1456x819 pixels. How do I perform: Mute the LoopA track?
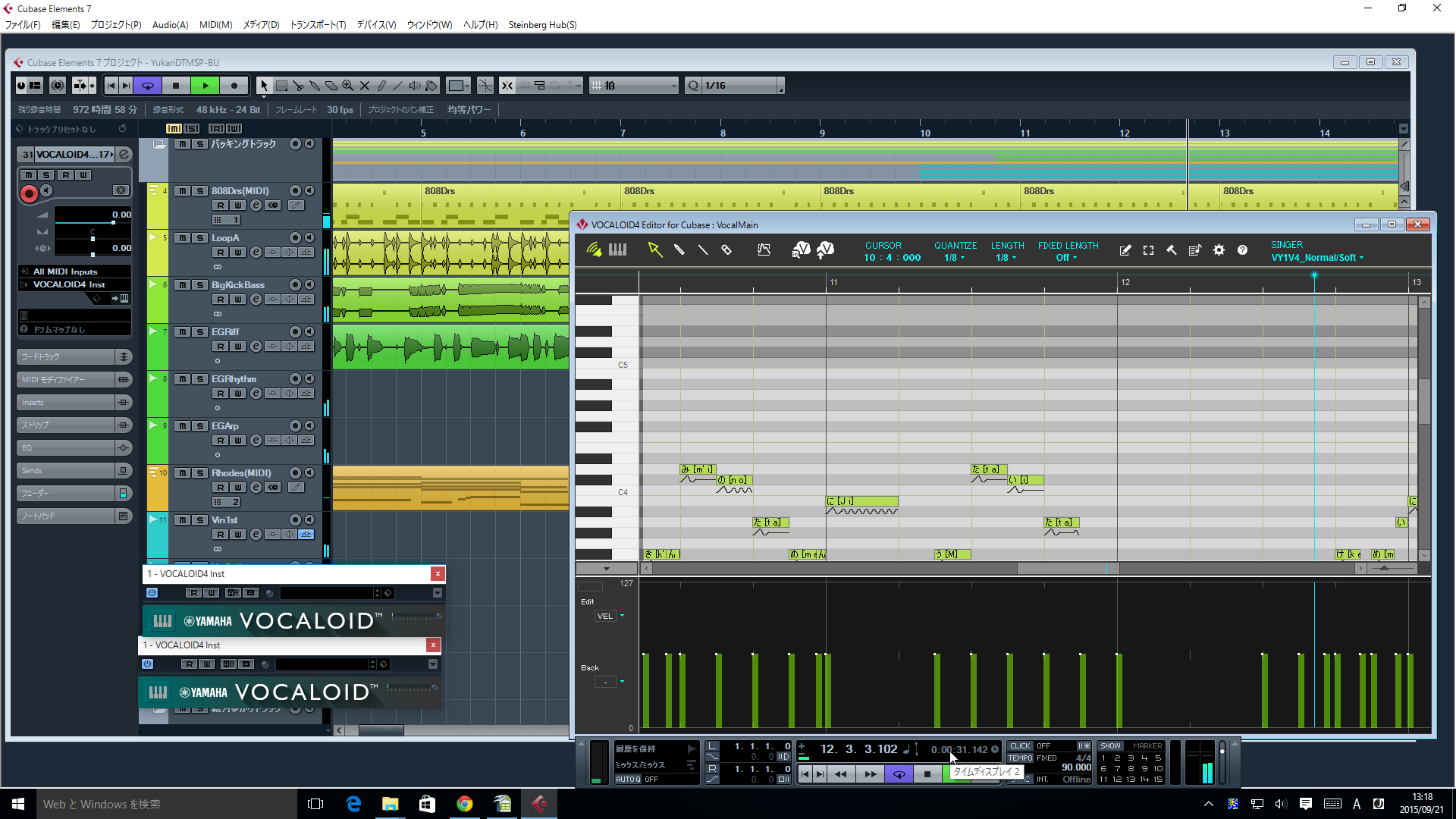tap(183, 238)
